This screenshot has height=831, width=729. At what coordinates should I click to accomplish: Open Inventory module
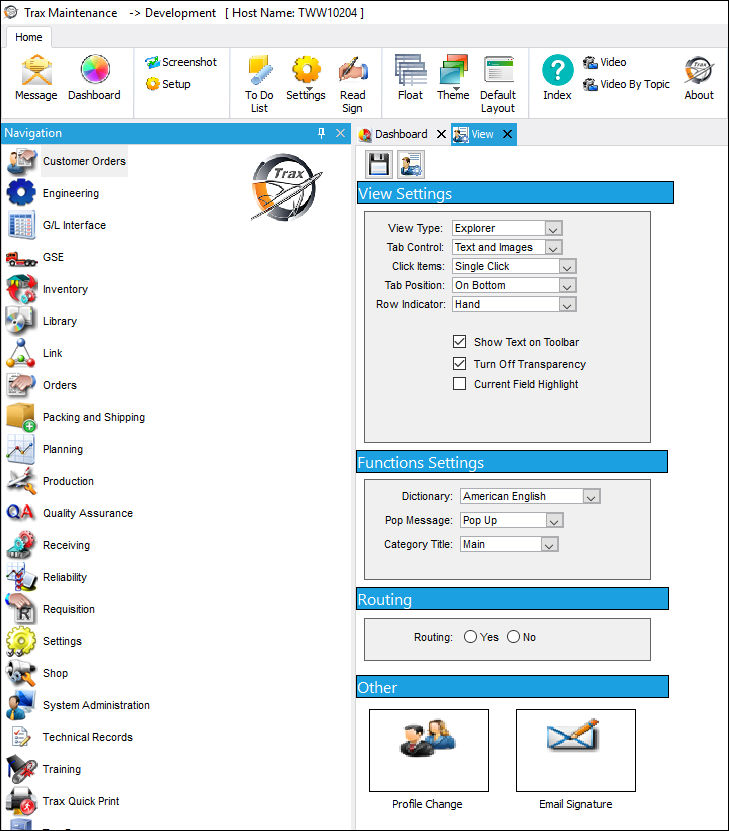pos(48,289)
